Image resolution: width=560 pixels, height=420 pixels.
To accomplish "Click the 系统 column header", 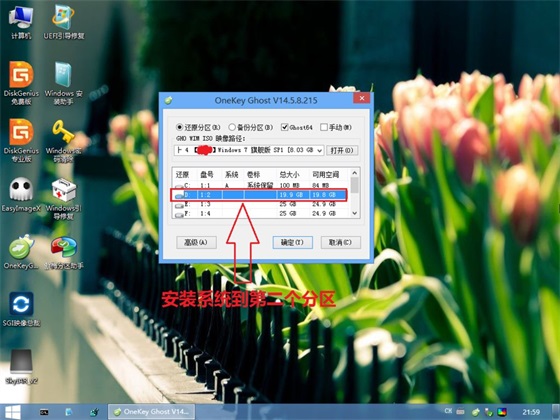I will [x=231, y=175].
